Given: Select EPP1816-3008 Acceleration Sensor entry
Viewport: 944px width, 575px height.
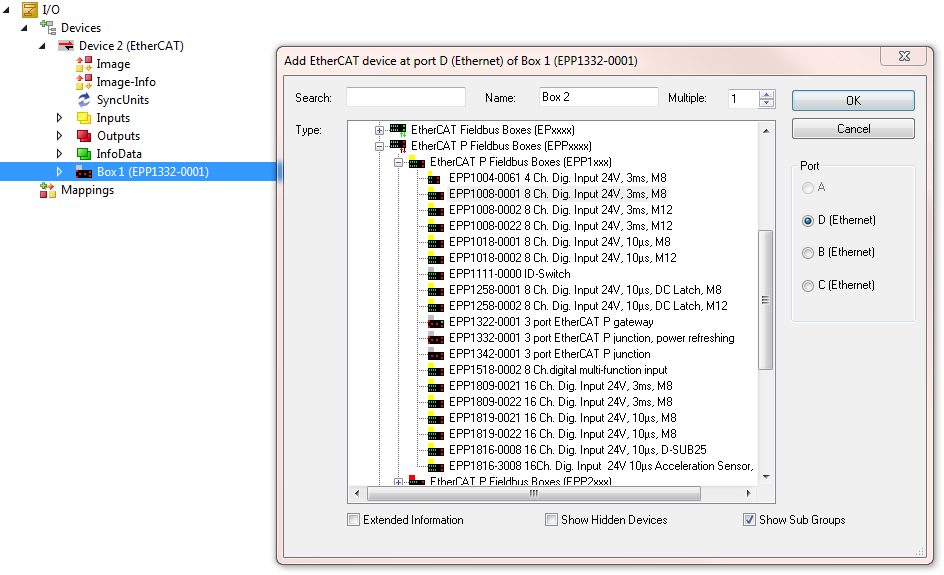Looking at the screenshot, I should point(601,466).
